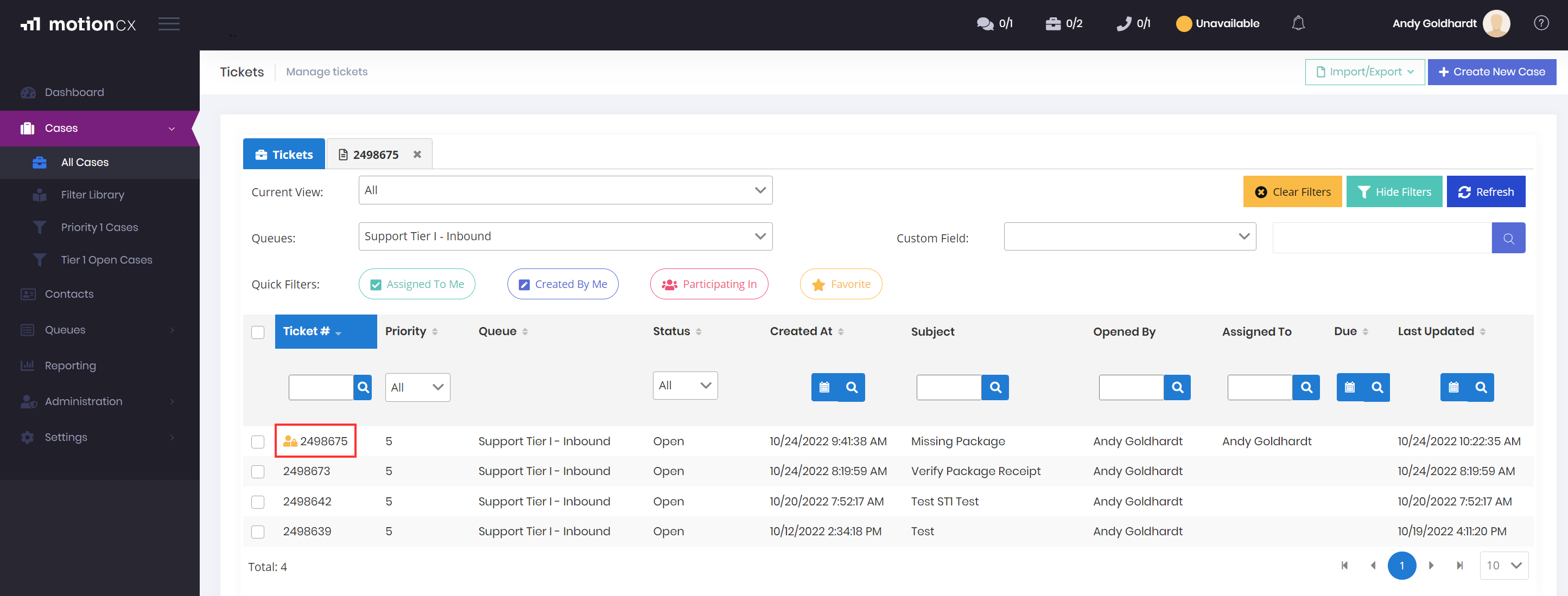
Task: Open Priority 1 Cases filter
Action: 100,227
